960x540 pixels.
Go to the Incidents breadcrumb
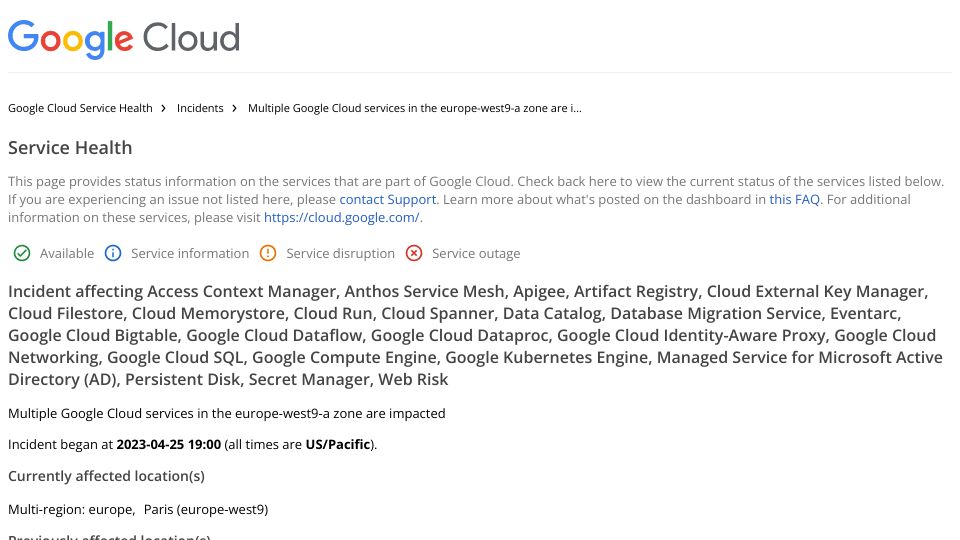200,108
